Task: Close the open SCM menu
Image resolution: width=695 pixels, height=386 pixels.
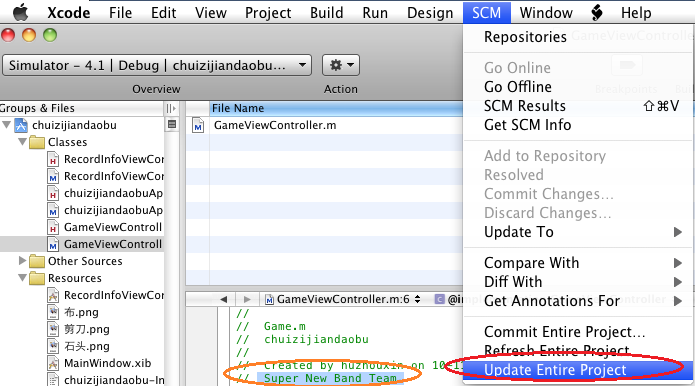Action: (x=487, y=13)
